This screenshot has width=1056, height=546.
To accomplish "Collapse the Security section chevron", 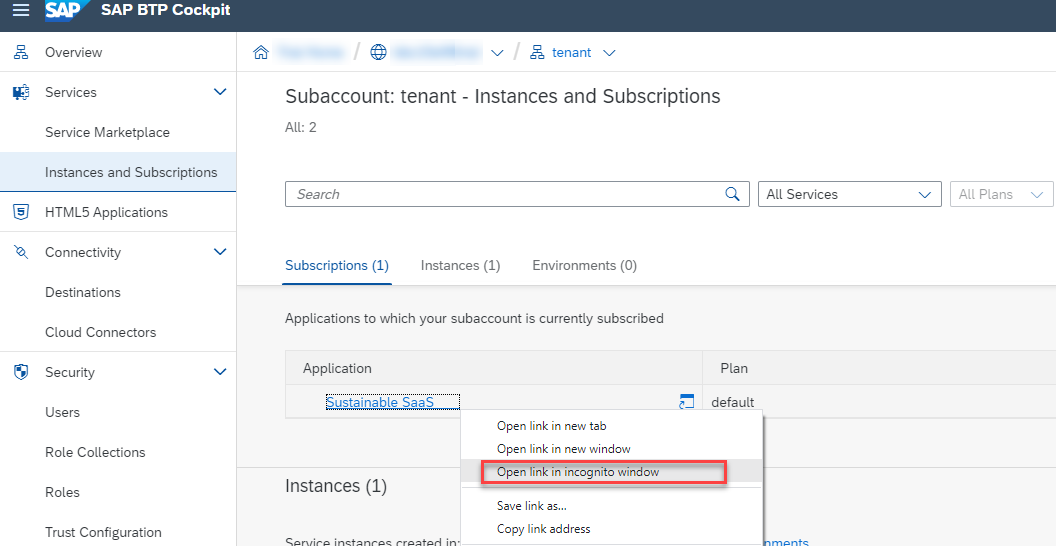I will [x=220, y=372].
